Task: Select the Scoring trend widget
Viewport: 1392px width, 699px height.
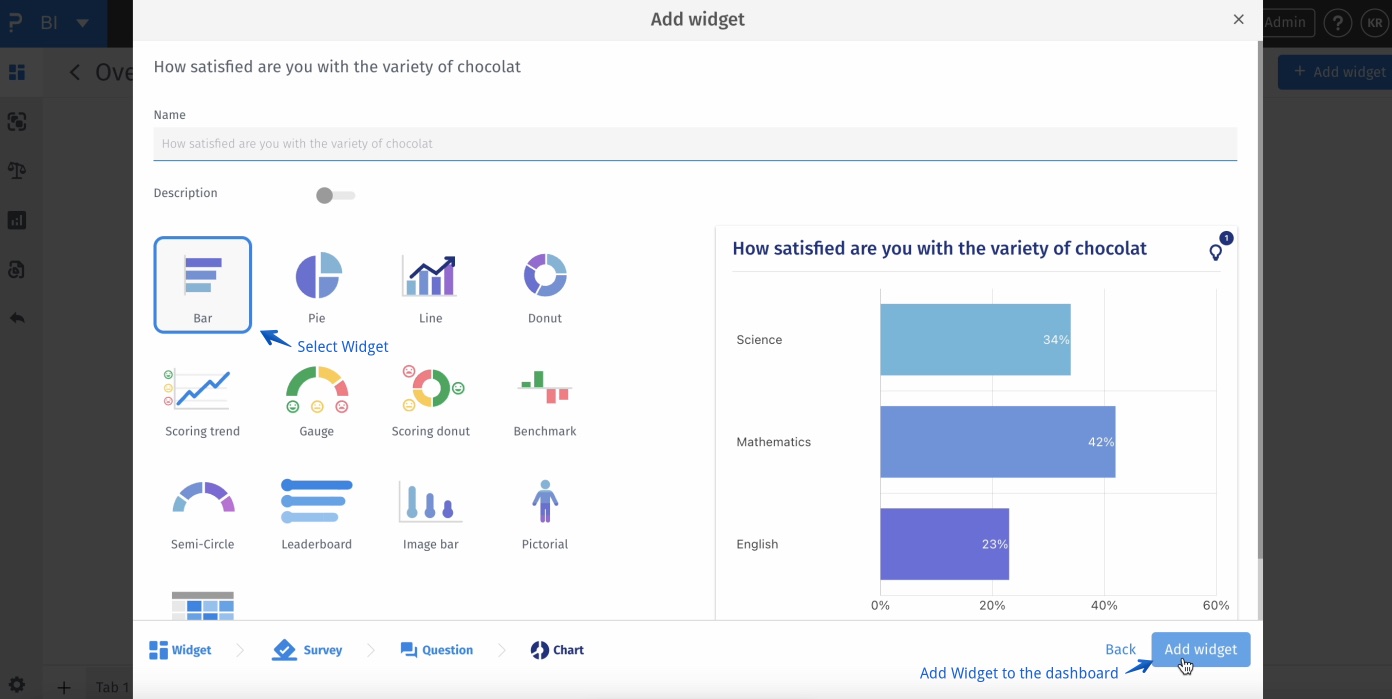Action: coord(202,398)
